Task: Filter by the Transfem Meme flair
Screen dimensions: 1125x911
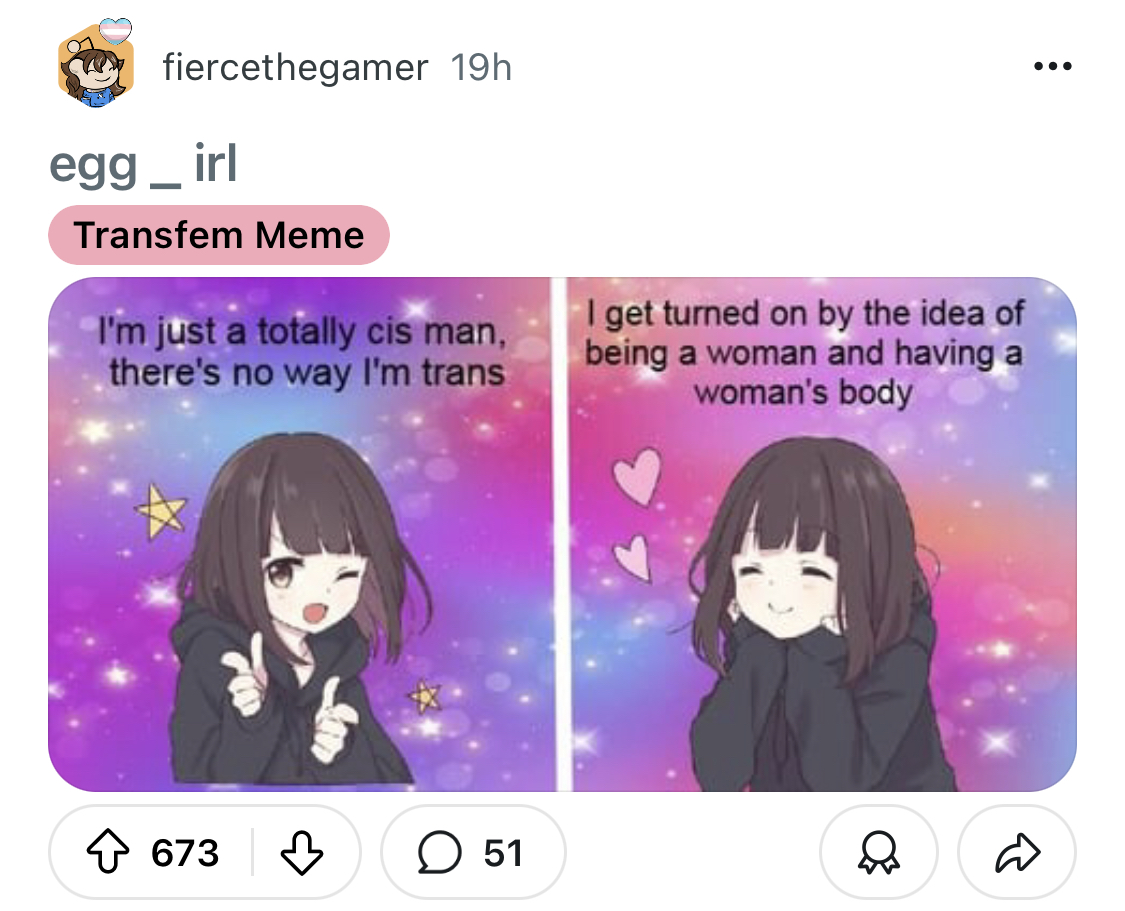Action: tap(219, 235)
